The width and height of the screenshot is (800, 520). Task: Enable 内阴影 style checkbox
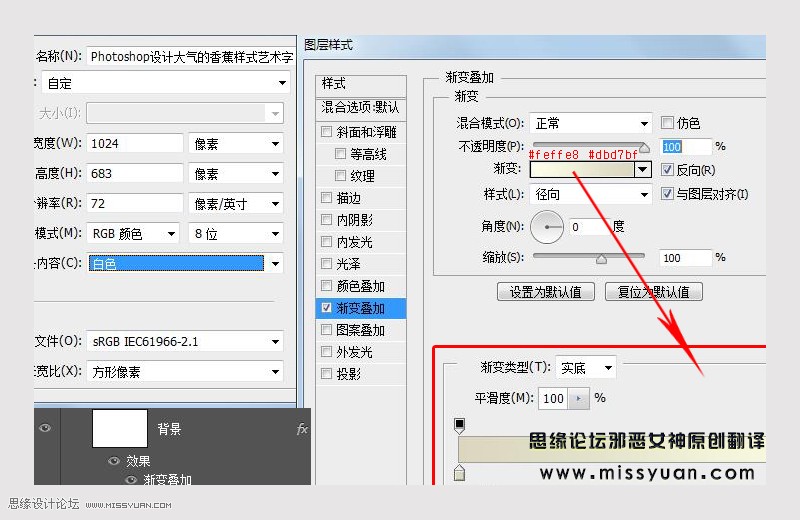327,219
